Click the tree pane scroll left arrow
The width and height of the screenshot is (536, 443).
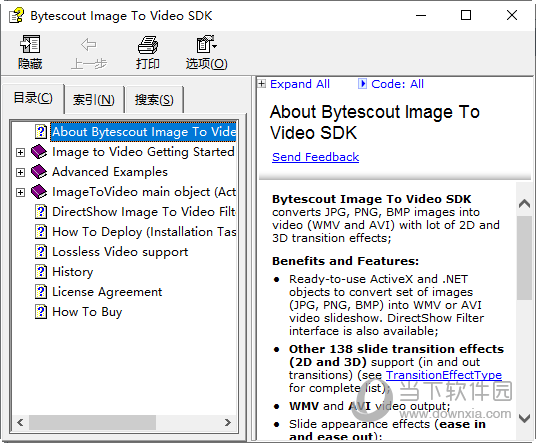pos(21,422)
